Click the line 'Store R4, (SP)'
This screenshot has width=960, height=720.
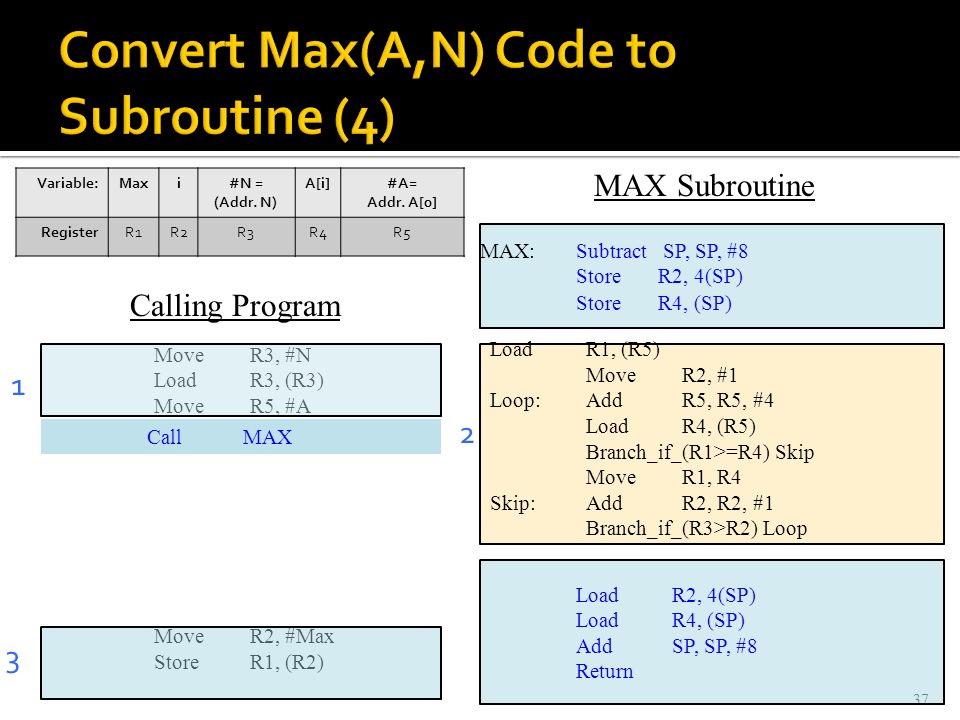(x=654, y=303)
